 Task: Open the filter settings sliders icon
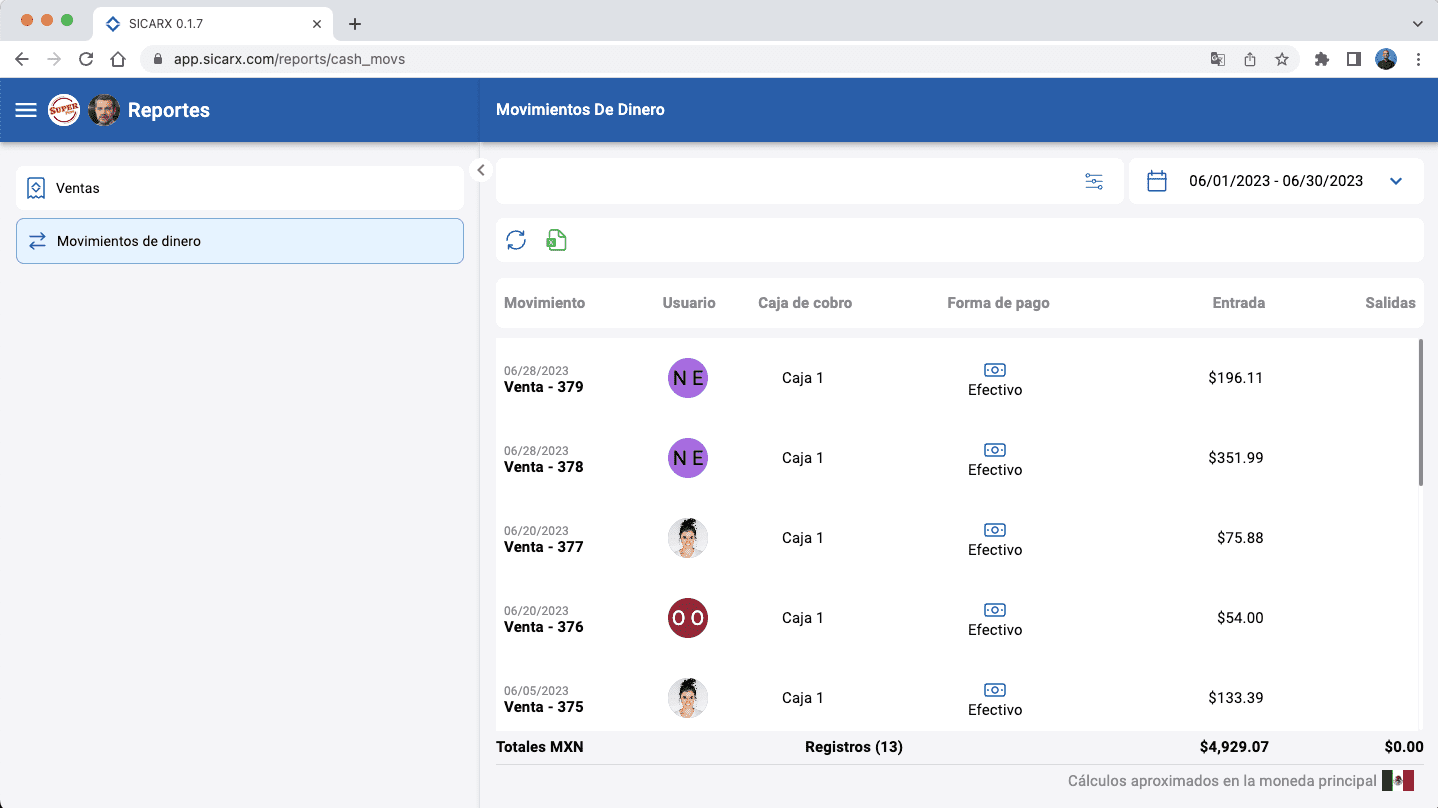[x=1094, y=181]
